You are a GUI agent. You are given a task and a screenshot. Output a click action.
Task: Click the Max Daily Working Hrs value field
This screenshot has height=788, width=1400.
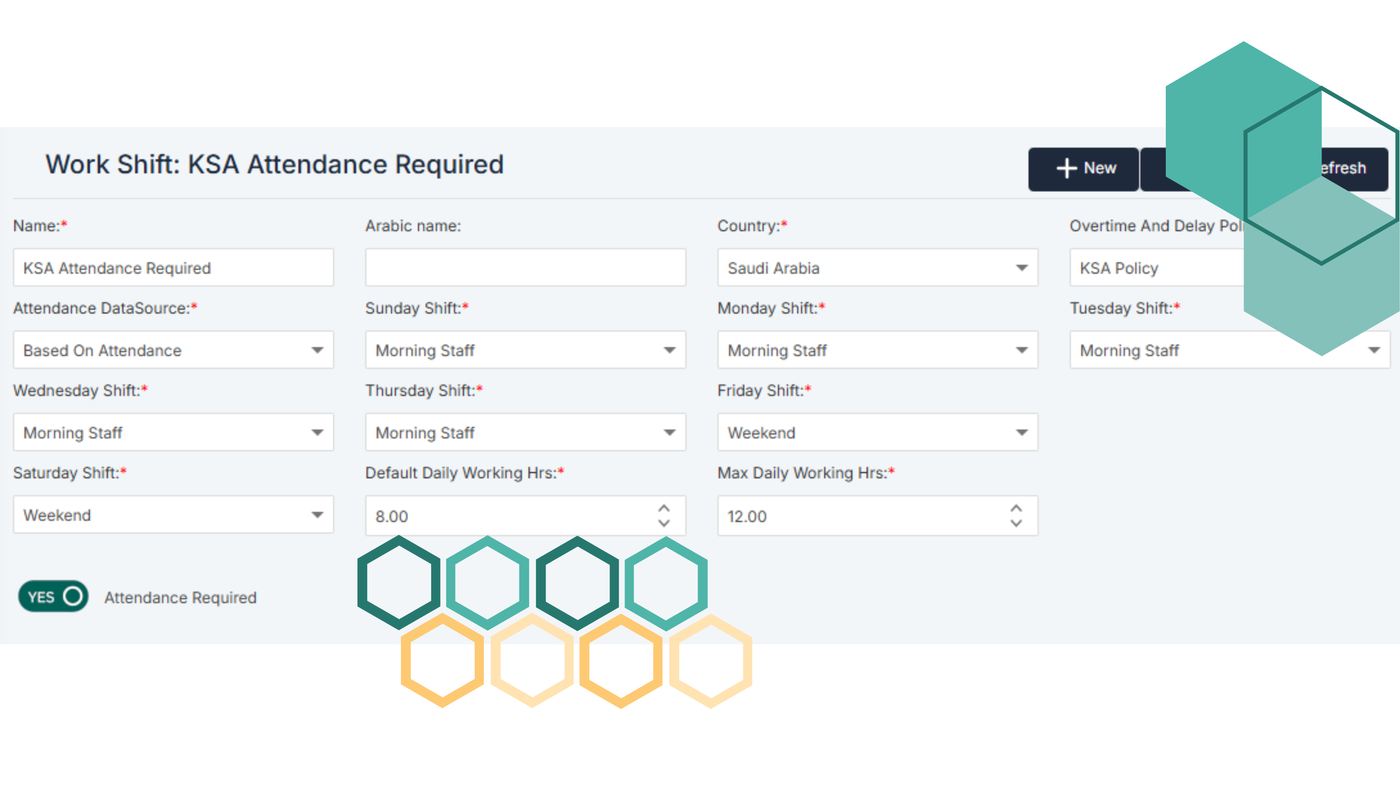point(860,516)
